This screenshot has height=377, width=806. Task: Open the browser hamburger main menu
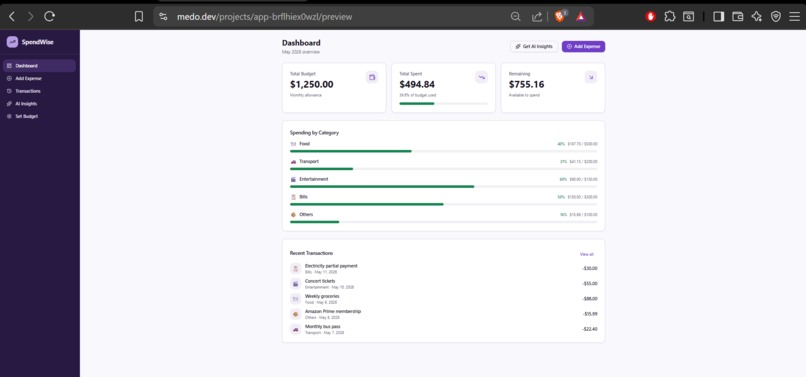[x=794, y=16]
